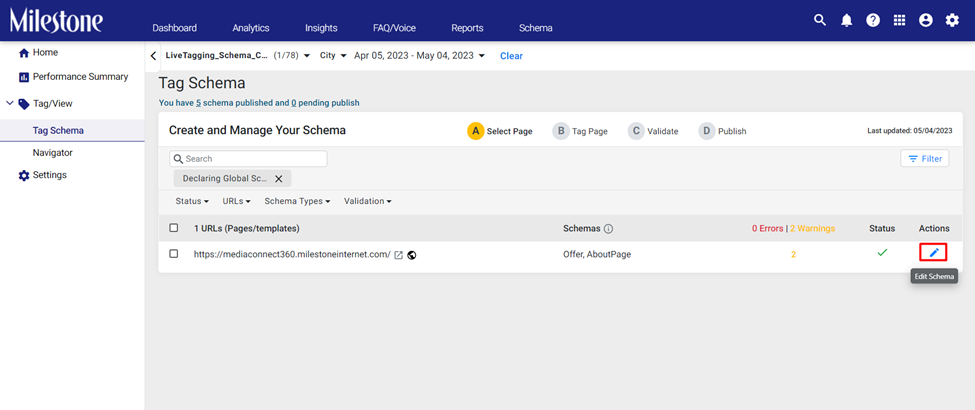Click Schemas info icon
The image size is (975, 410).
coord(608,229)
